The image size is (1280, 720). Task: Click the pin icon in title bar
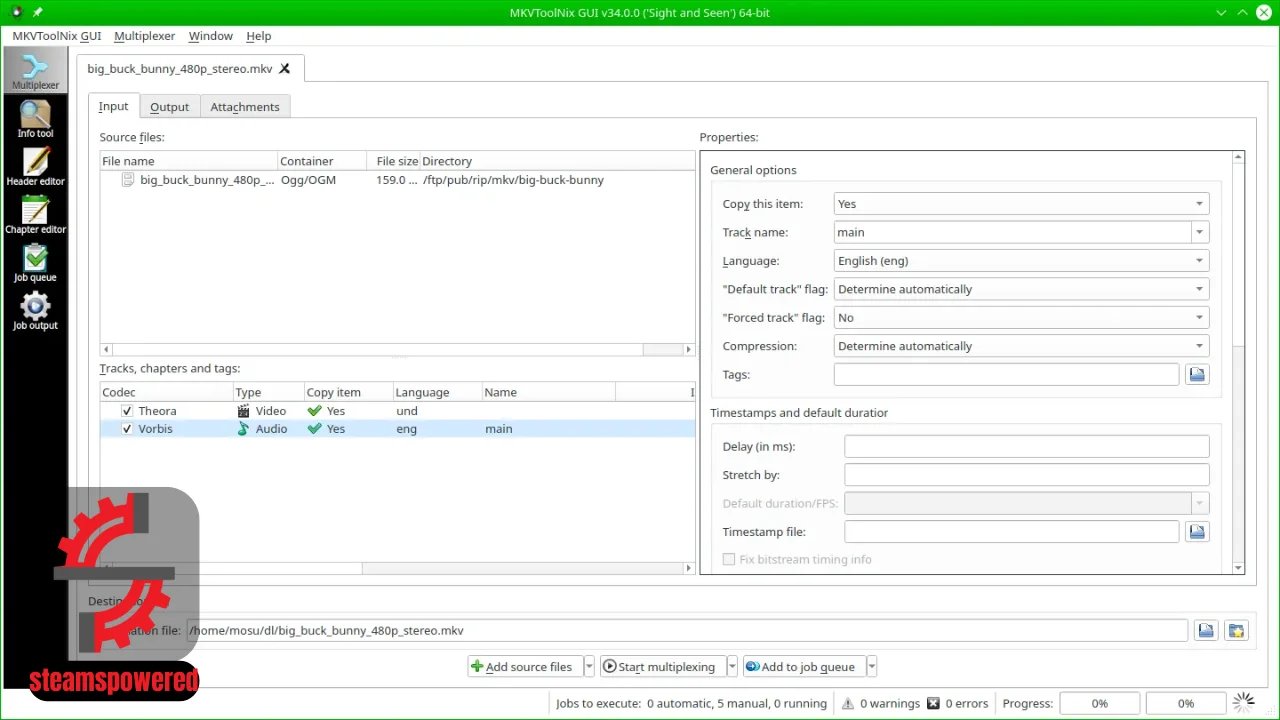point(38,12)
